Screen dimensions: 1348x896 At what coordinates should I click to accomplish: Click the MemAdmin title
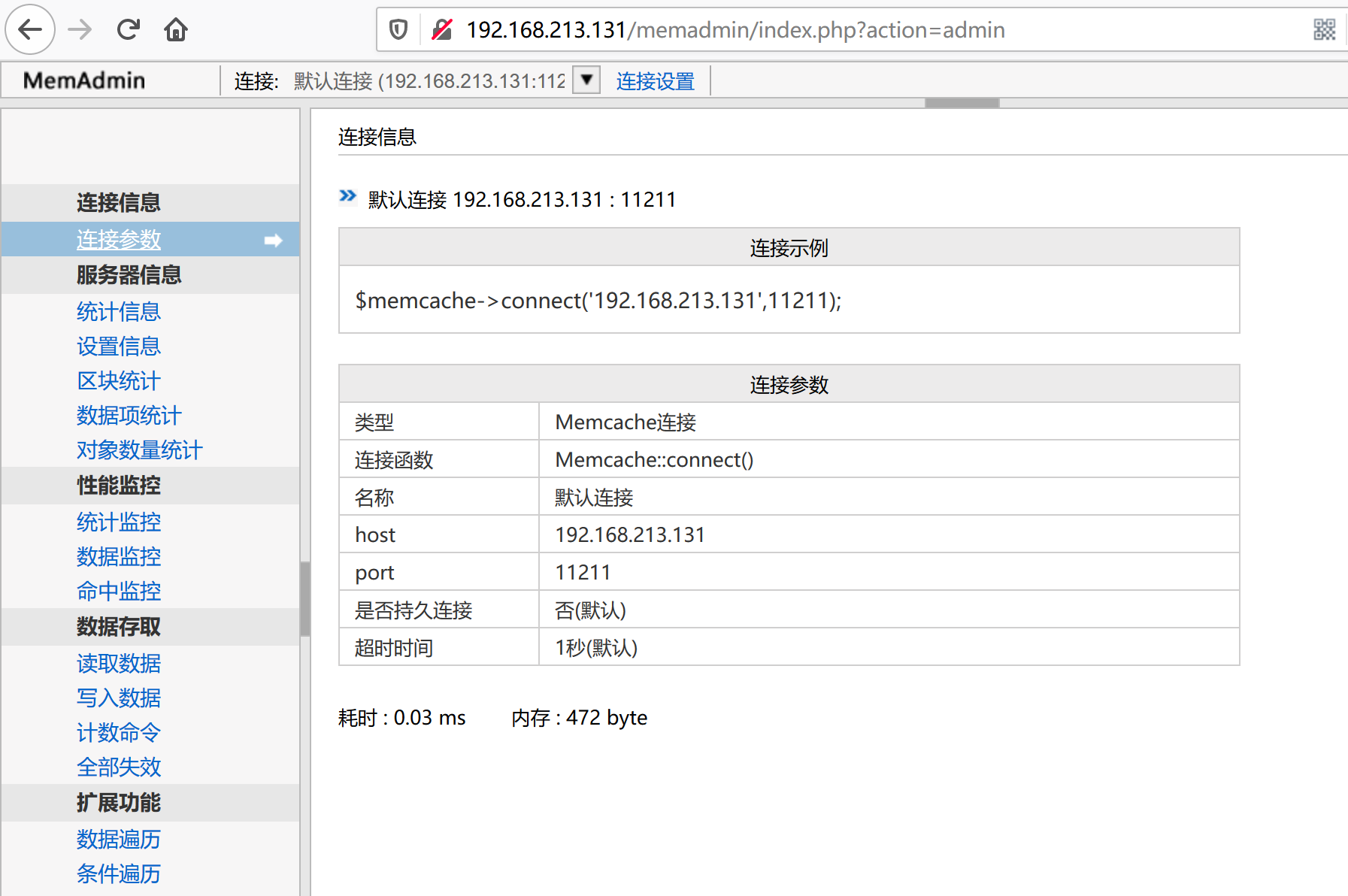pyautogui.click(x=84, y=80)
